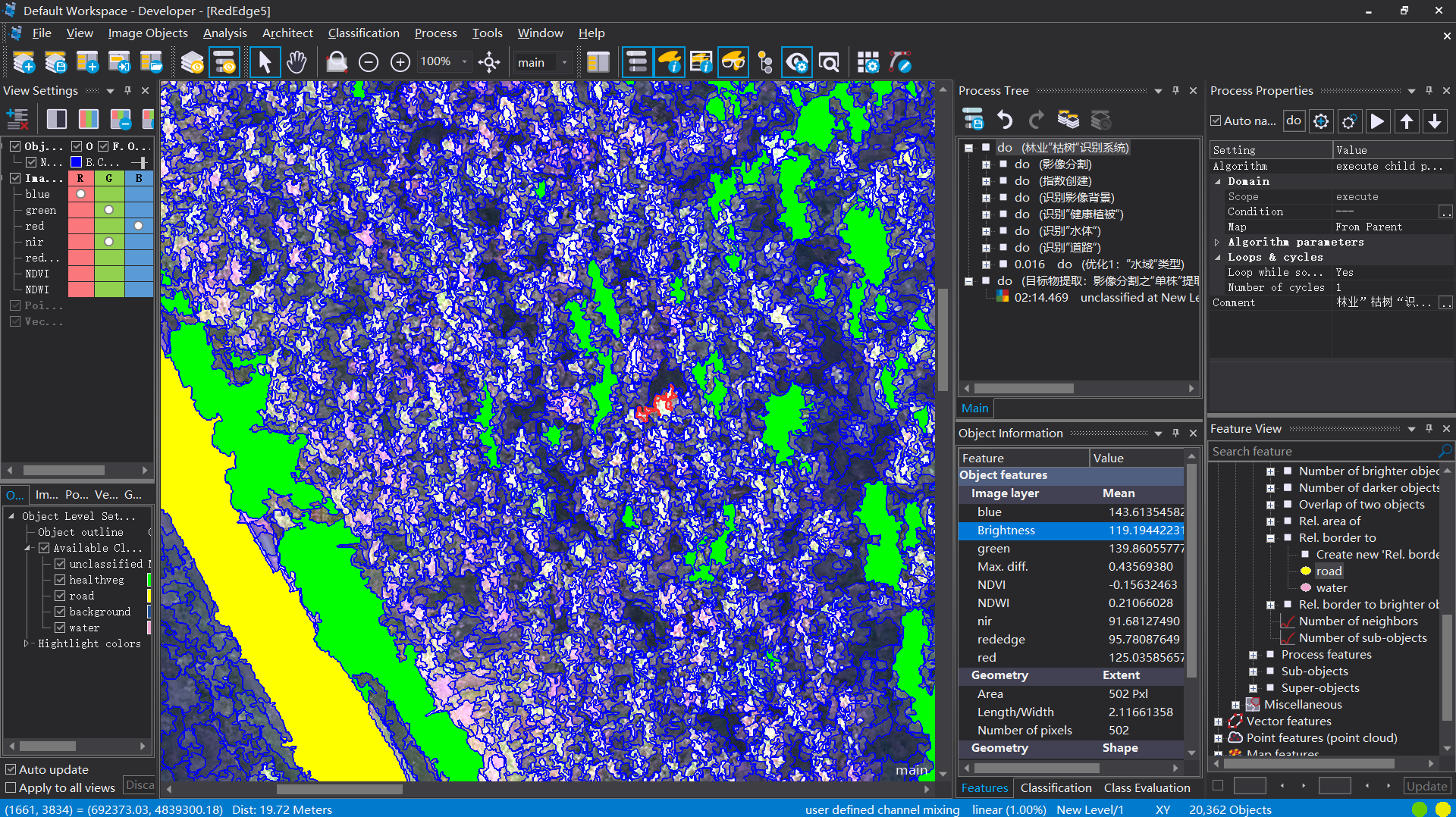Switch to the Class Evaluation tab
Screen dimensions: 1456x817
[1147, 788]
